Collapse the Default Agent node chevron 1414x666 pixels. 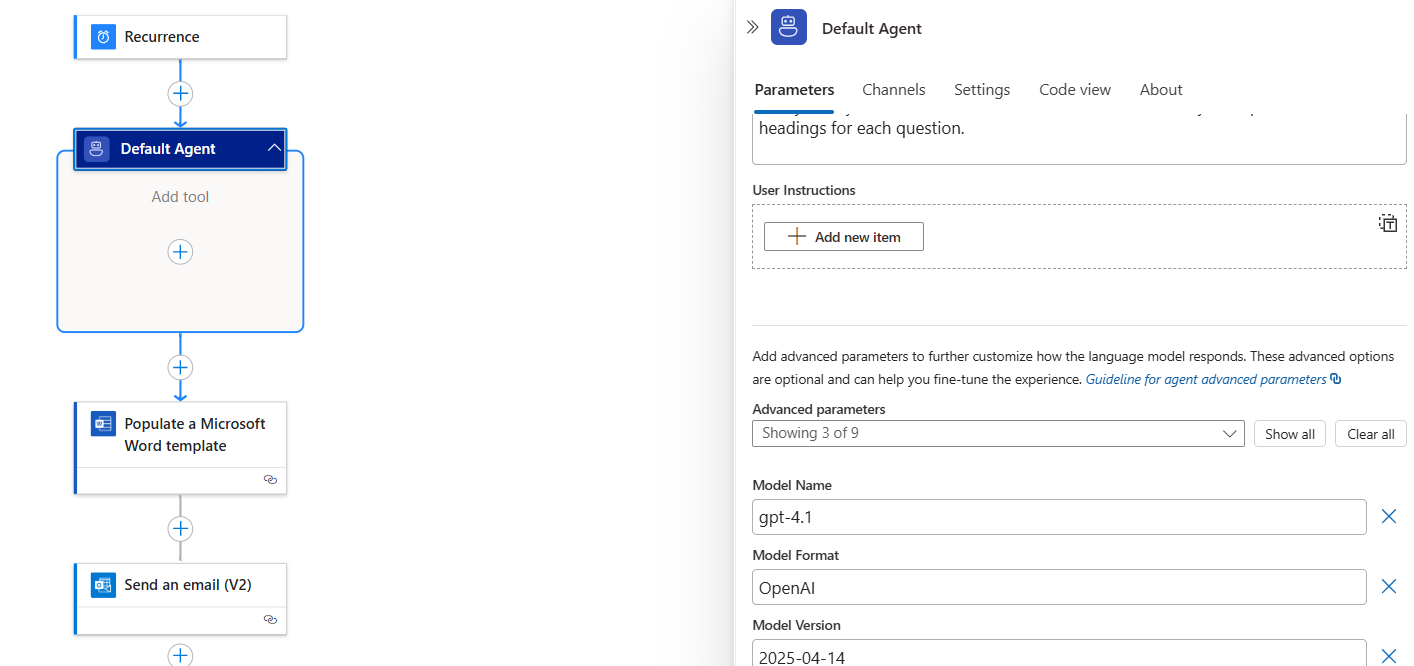point(274,149)
